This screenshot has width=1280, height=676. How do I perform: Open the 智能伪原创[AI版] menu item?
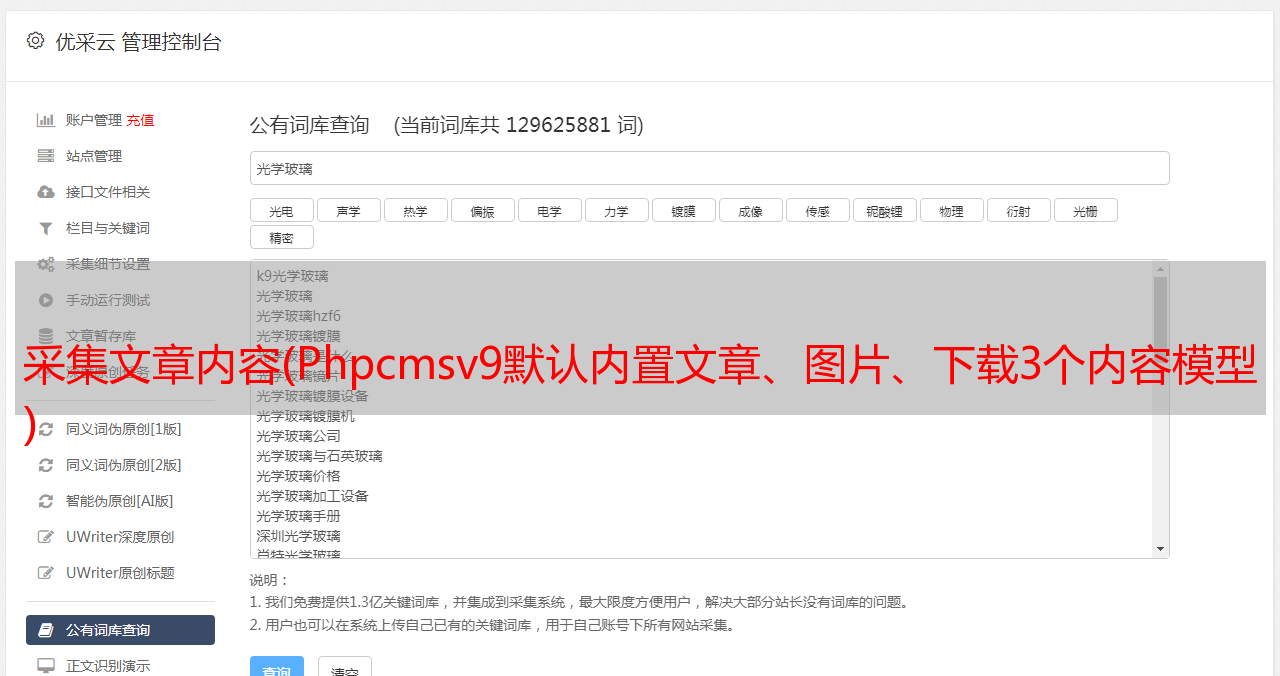point(120,501)
